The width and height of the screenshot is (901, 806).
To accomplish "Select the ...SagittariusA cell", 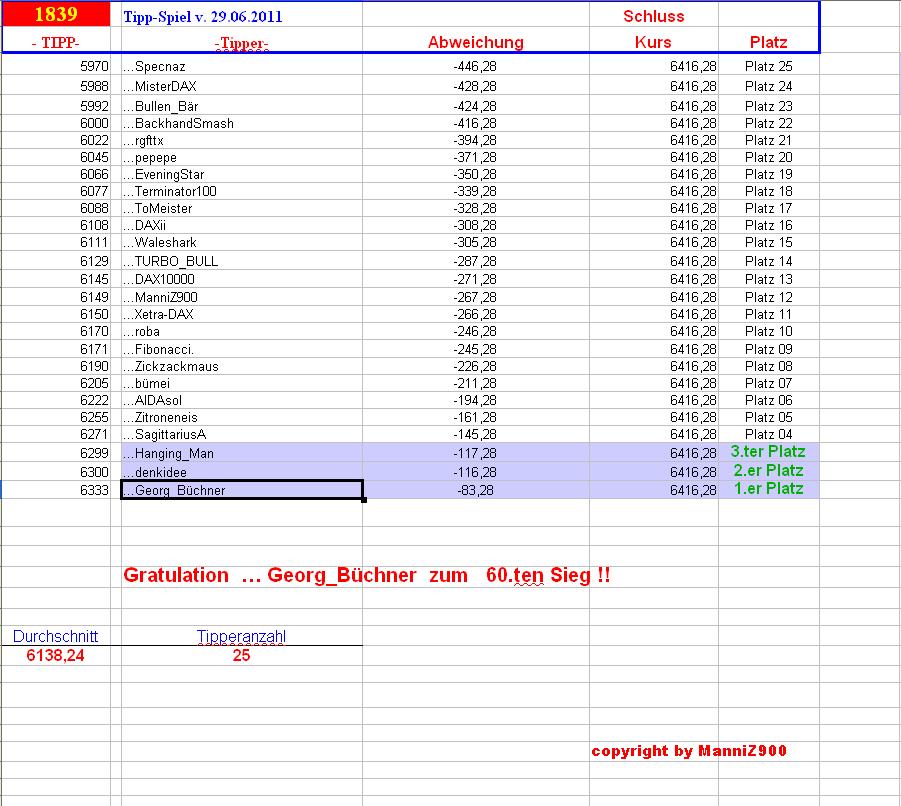I will tap(241, 434).
